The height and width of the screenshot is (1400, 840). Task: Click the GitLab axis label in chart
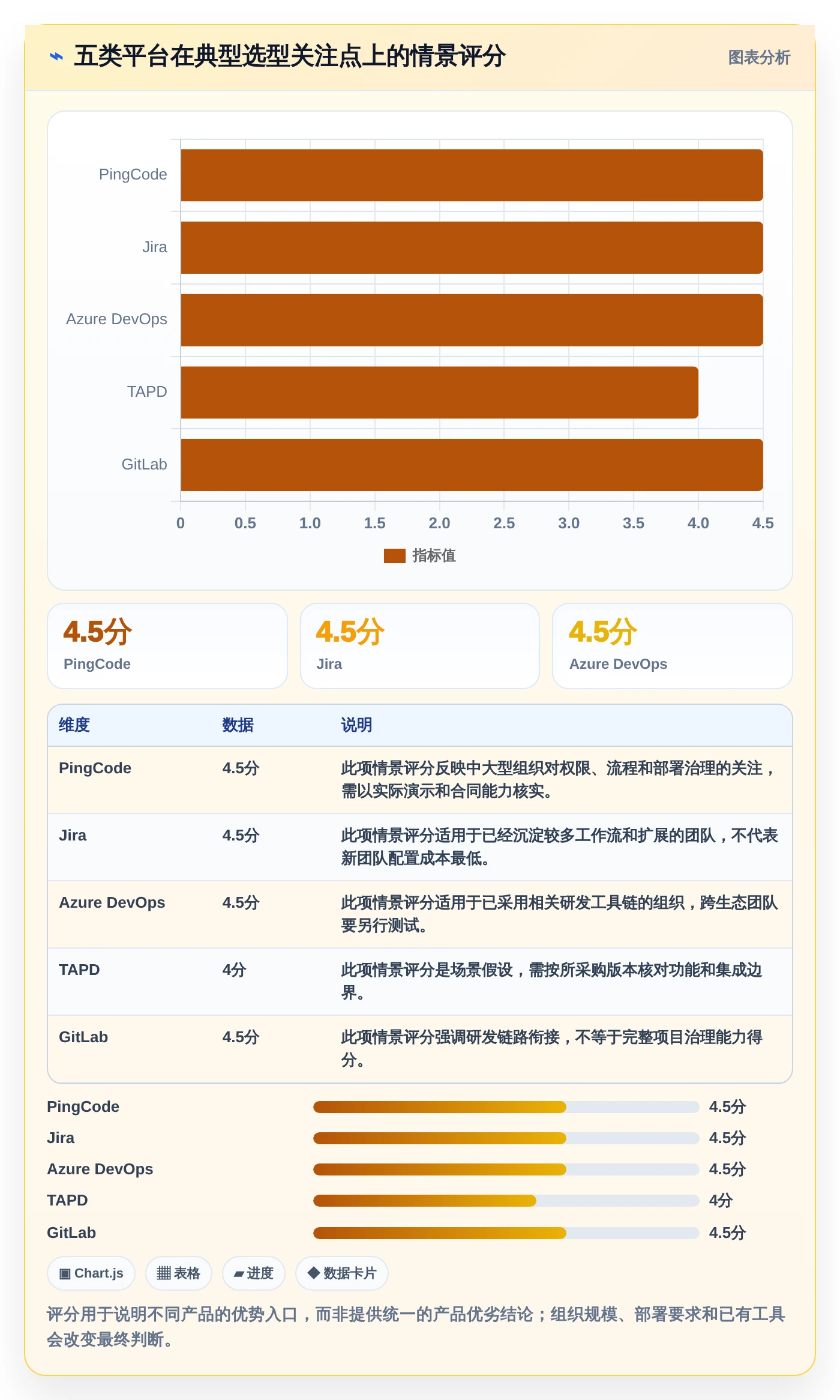(144, 465)
